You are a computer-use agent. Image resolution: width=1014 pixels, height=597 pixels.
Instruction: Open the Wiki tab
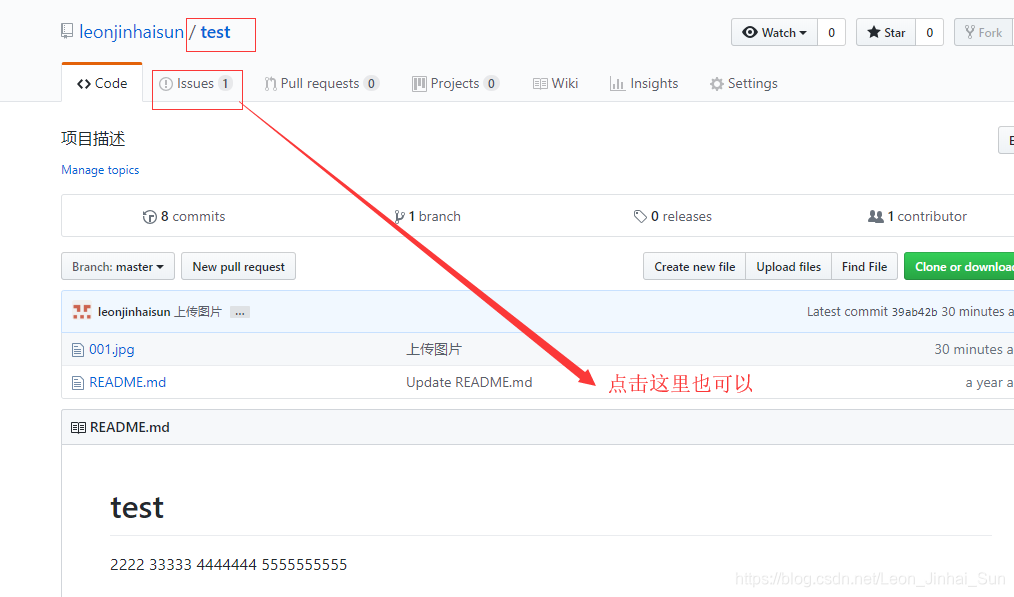(x=556, y=83)
